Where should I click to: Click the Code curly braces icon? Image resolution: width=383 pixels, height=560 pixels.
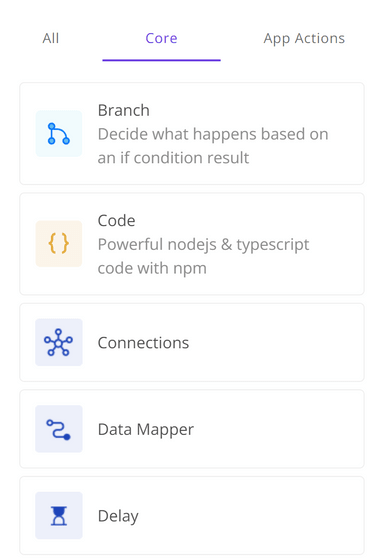click(59, 244)
